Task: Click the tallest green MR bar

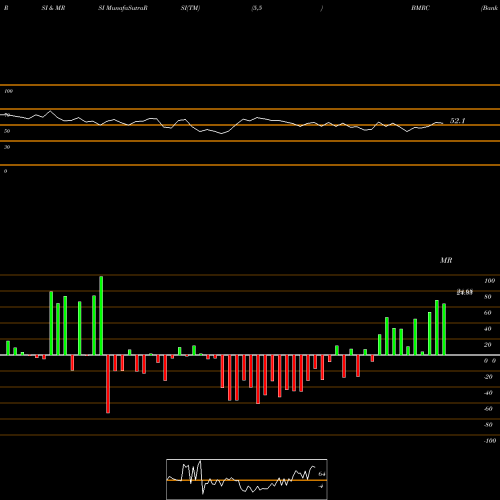Action: pyautogui.click(x=101, y=315)
